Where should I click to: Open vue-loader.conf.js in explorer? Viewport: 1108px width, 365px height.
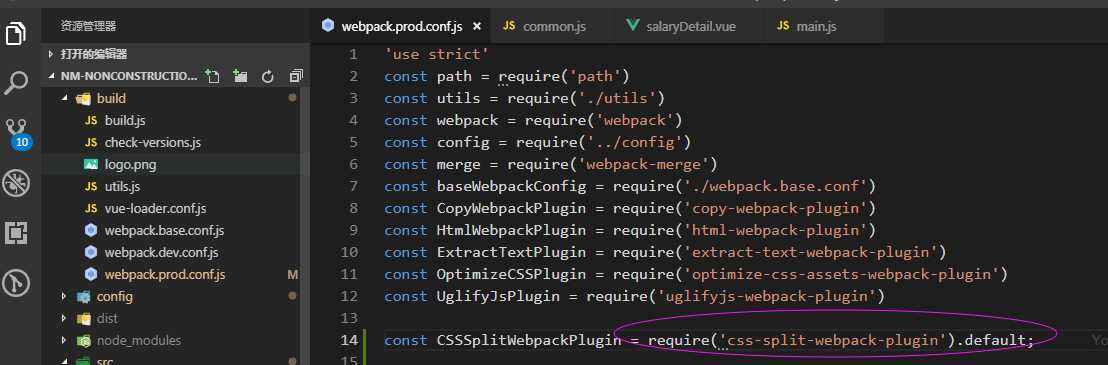[155, 208]
